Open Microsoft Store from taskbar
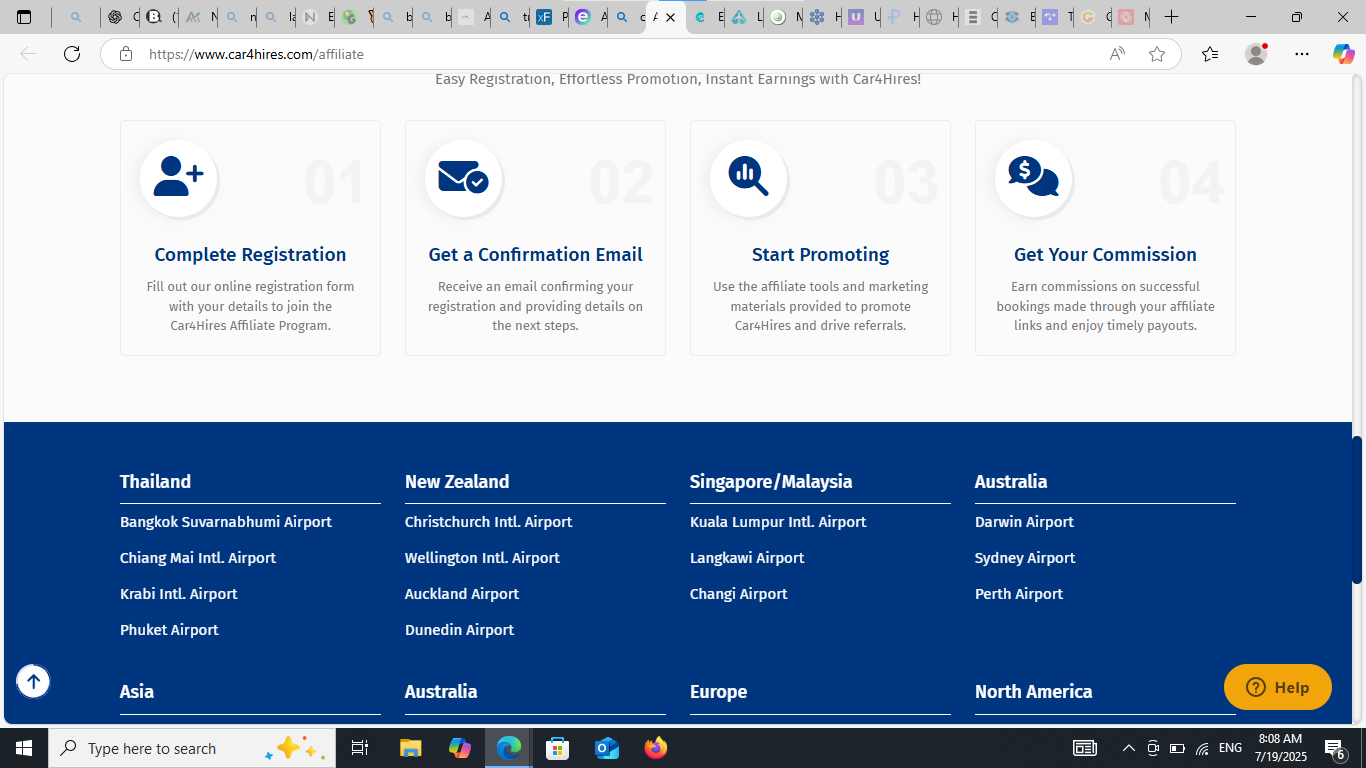 pos(558,748)
